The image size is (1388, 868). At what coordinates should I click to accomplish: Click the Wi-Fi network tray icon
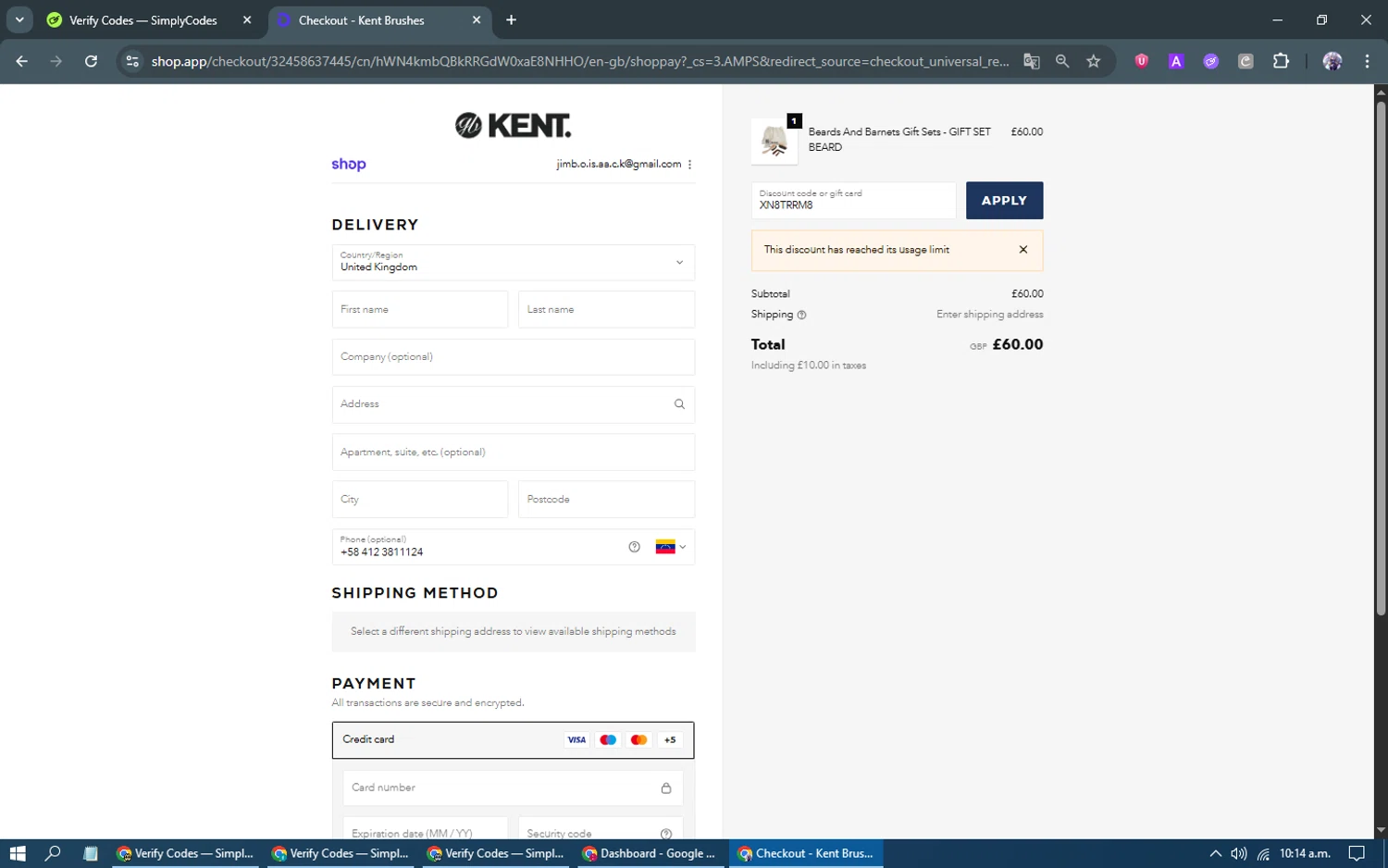1263,853
